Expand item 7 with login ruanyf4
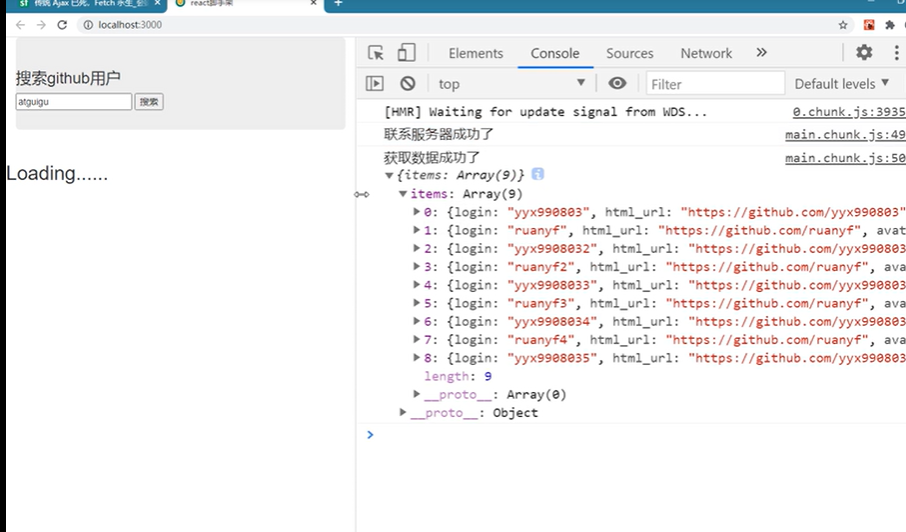 416,339
